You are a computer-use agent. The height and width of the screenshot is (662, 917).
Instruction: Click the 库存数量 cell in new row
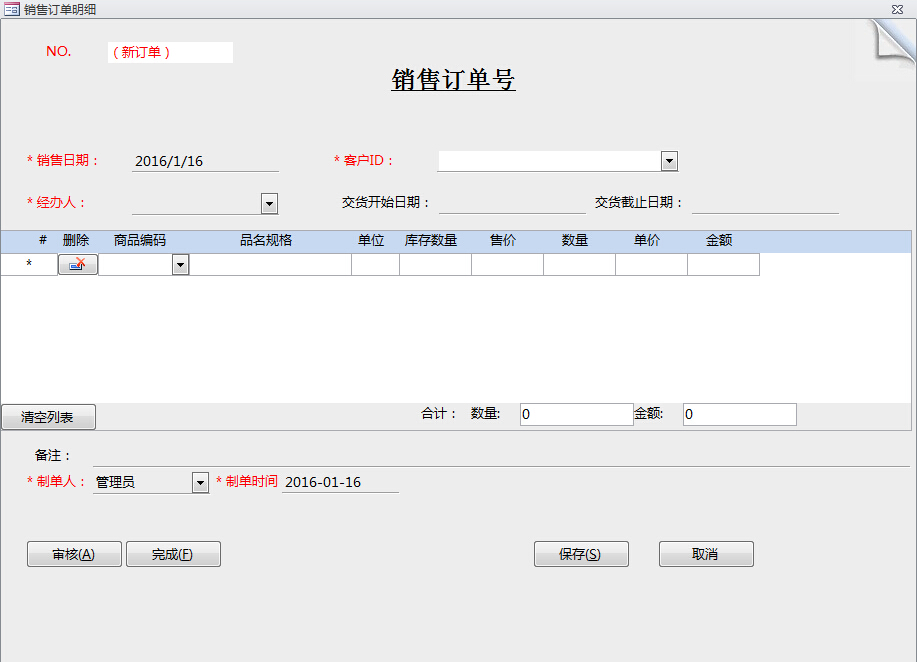pyautogui.click(x=436, y=264)
